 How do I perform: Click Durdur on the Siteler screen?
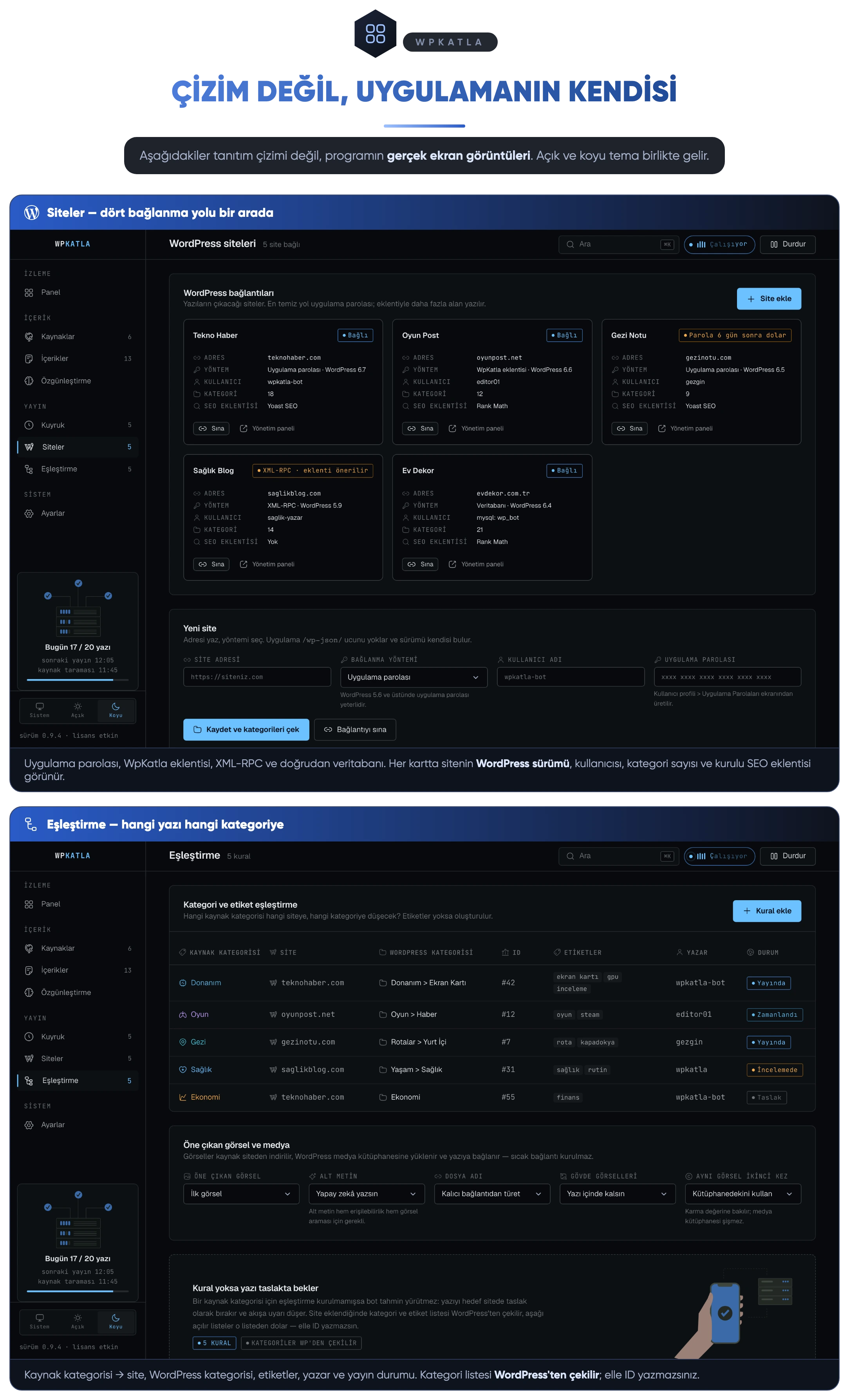click(x=788, y=244)
